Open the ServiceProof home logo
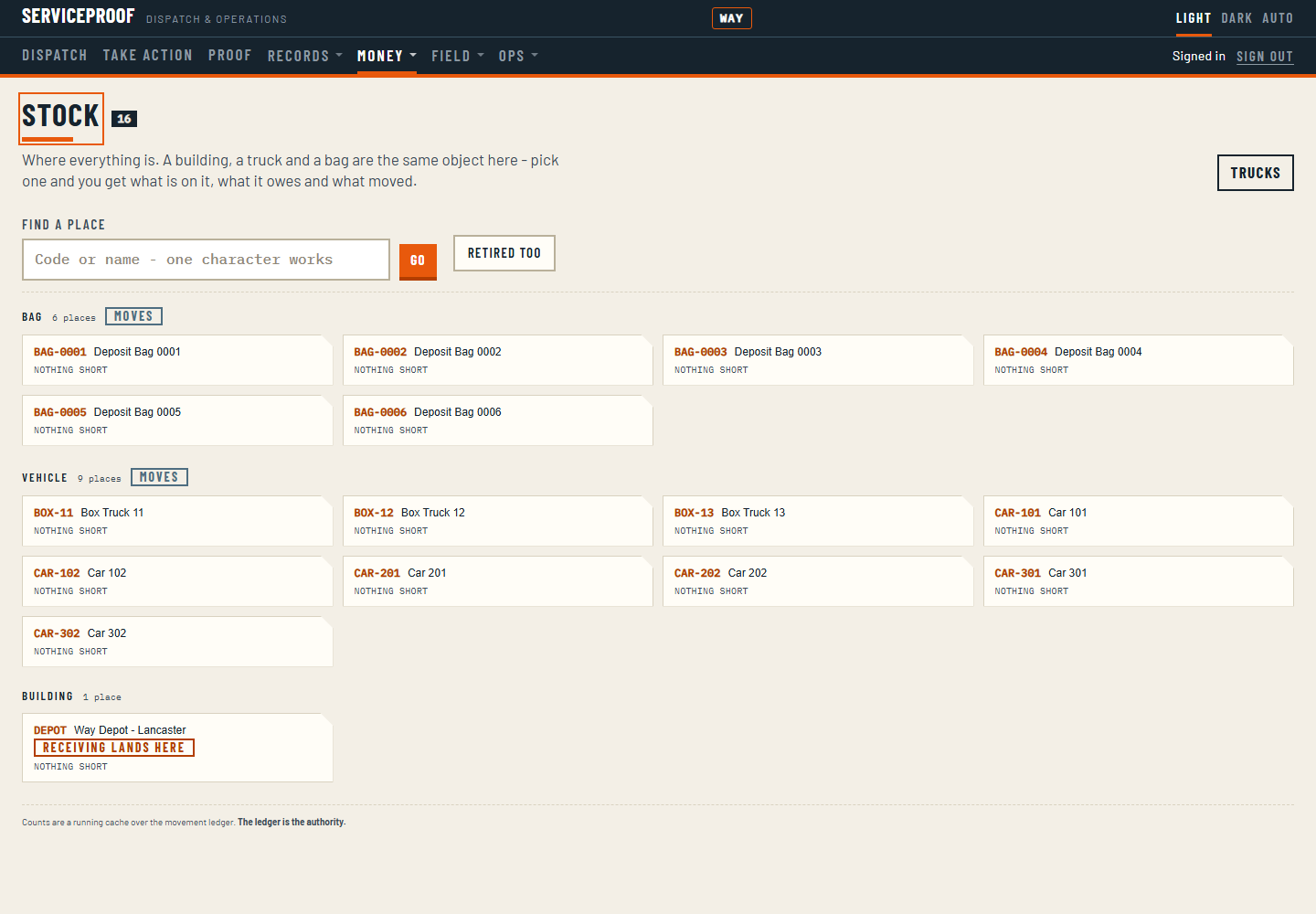 [78, 16]
